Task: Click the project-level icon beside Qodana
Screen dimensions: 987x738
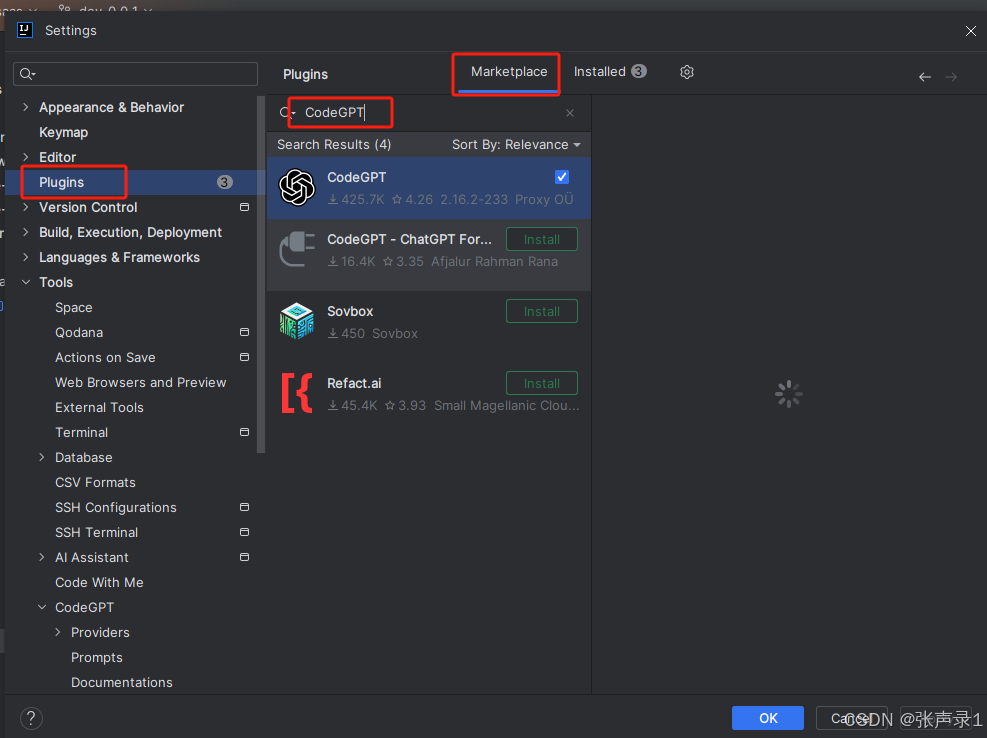Action: tap(244, 332)
